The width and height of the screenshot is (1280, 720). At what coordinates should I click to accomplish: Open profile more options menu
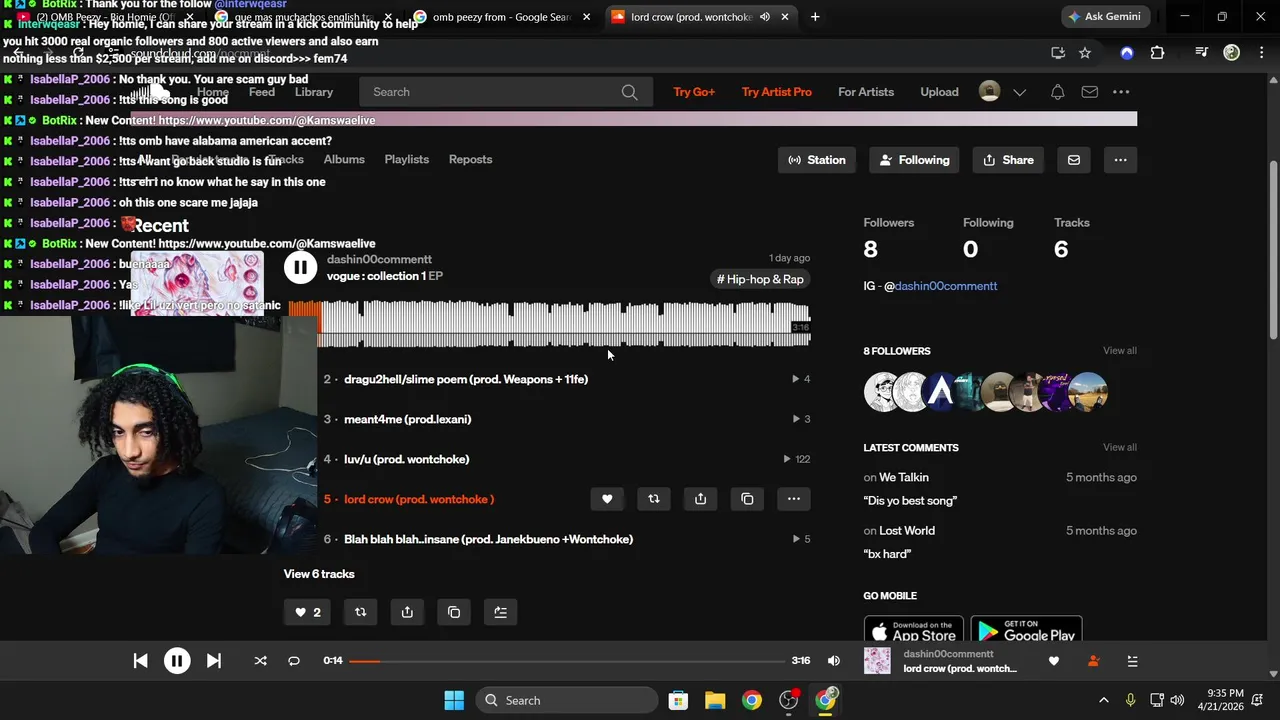point(1120,160)
